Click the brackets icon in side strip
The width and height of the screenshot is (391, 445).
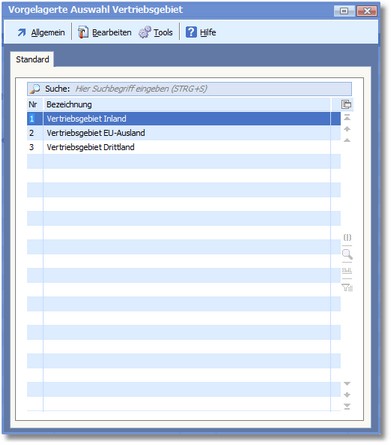click(x=347, y=237)
